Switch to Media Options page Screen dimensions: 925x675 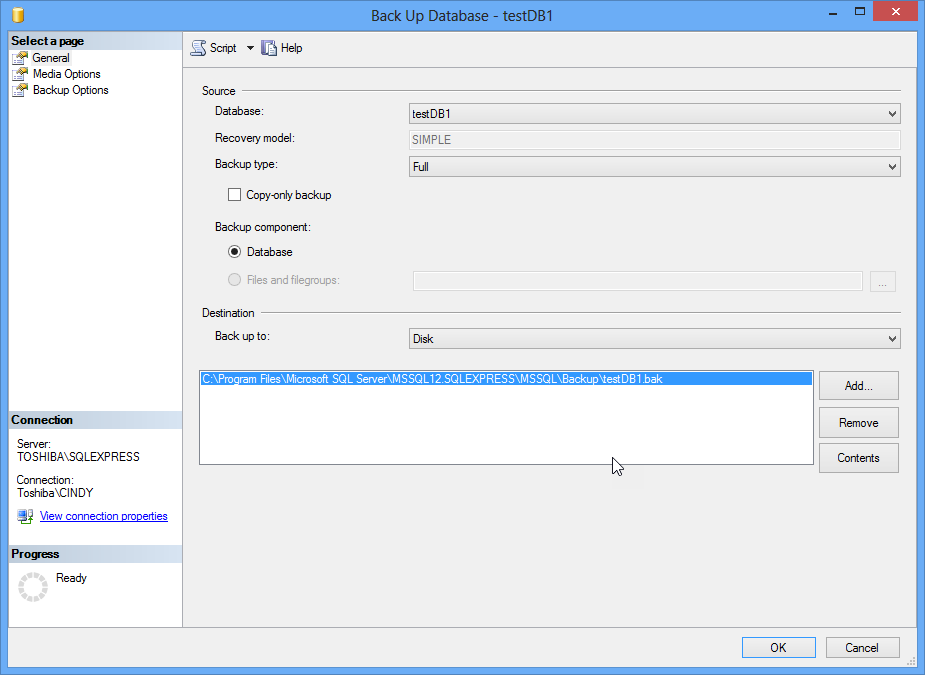(x=67, y=74)
